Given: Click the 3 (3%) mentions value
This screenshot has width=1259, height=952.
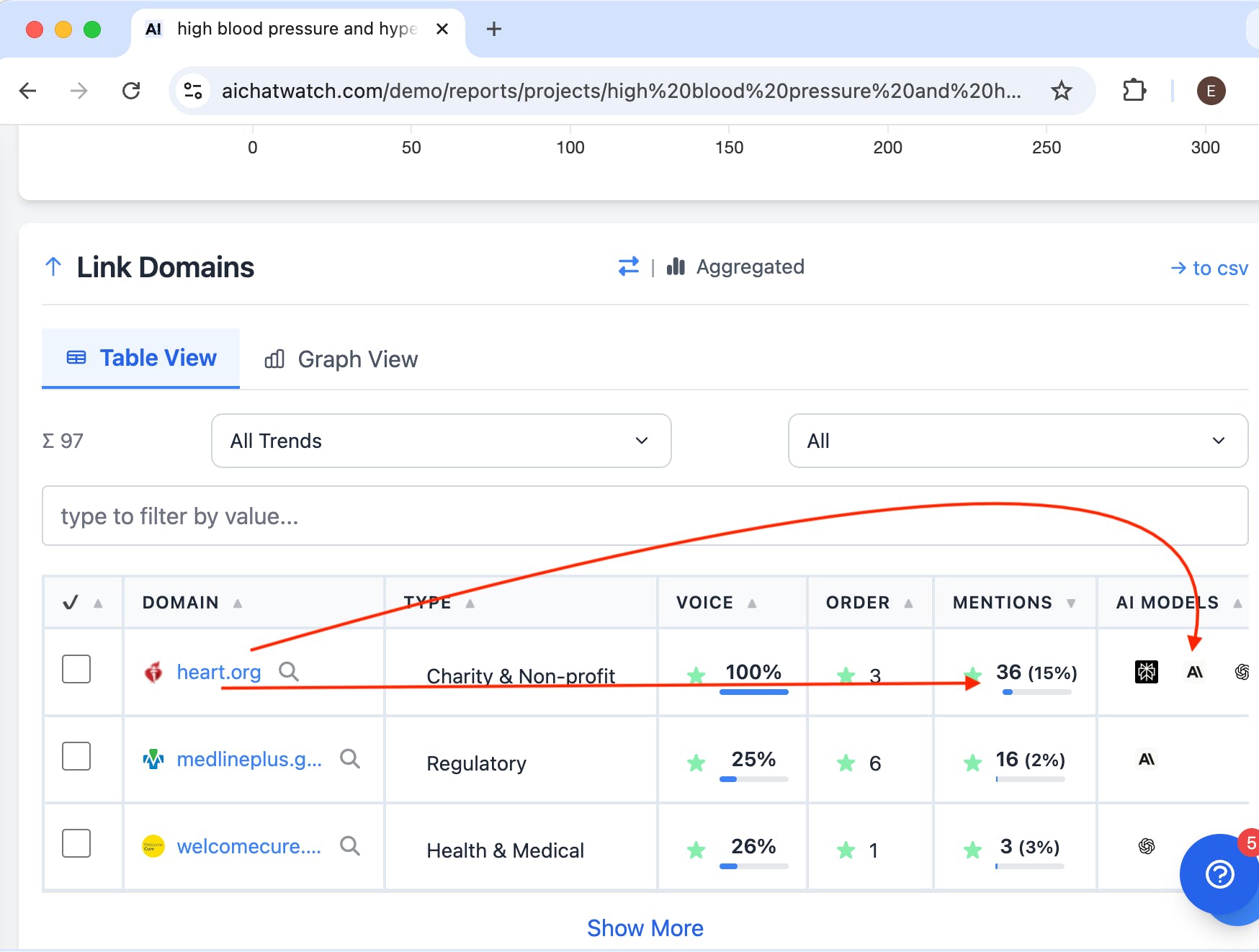Looking at the screenshot, I should click(x=1030, y=847).
